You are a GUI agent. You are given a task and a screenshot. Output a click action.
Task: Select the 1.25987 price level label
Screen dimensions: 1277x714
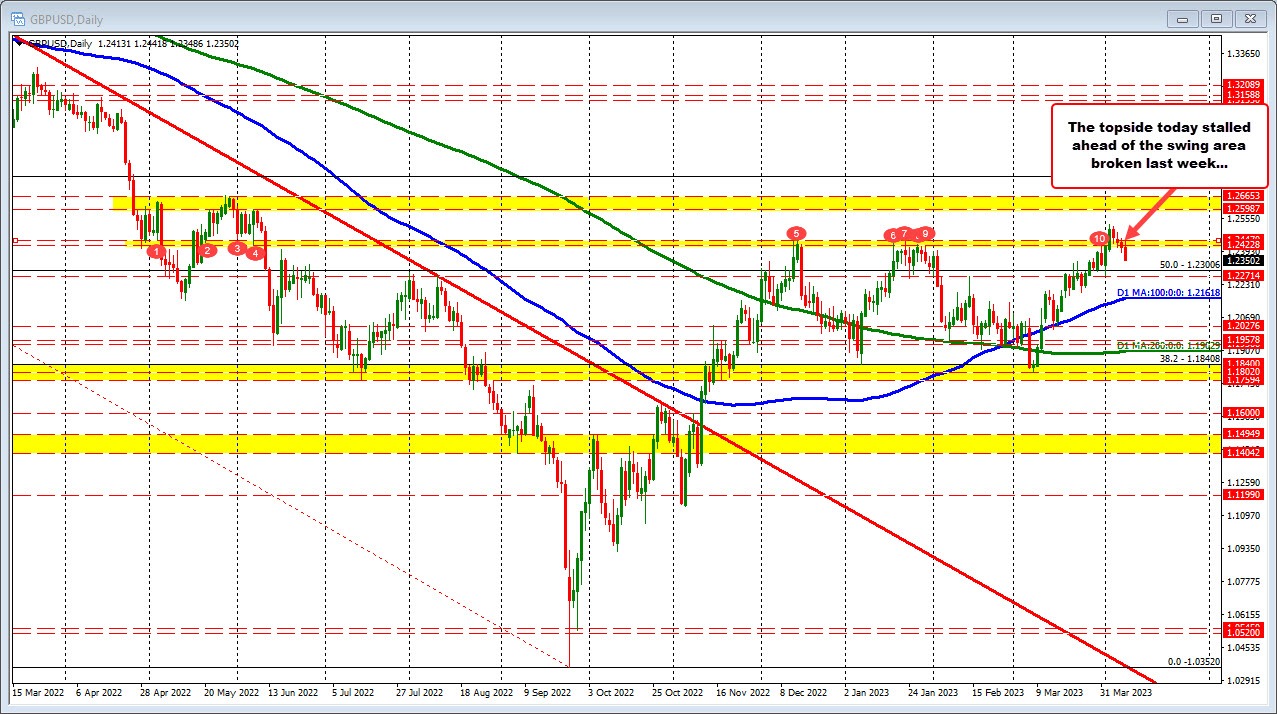(x=1244, y=207)
